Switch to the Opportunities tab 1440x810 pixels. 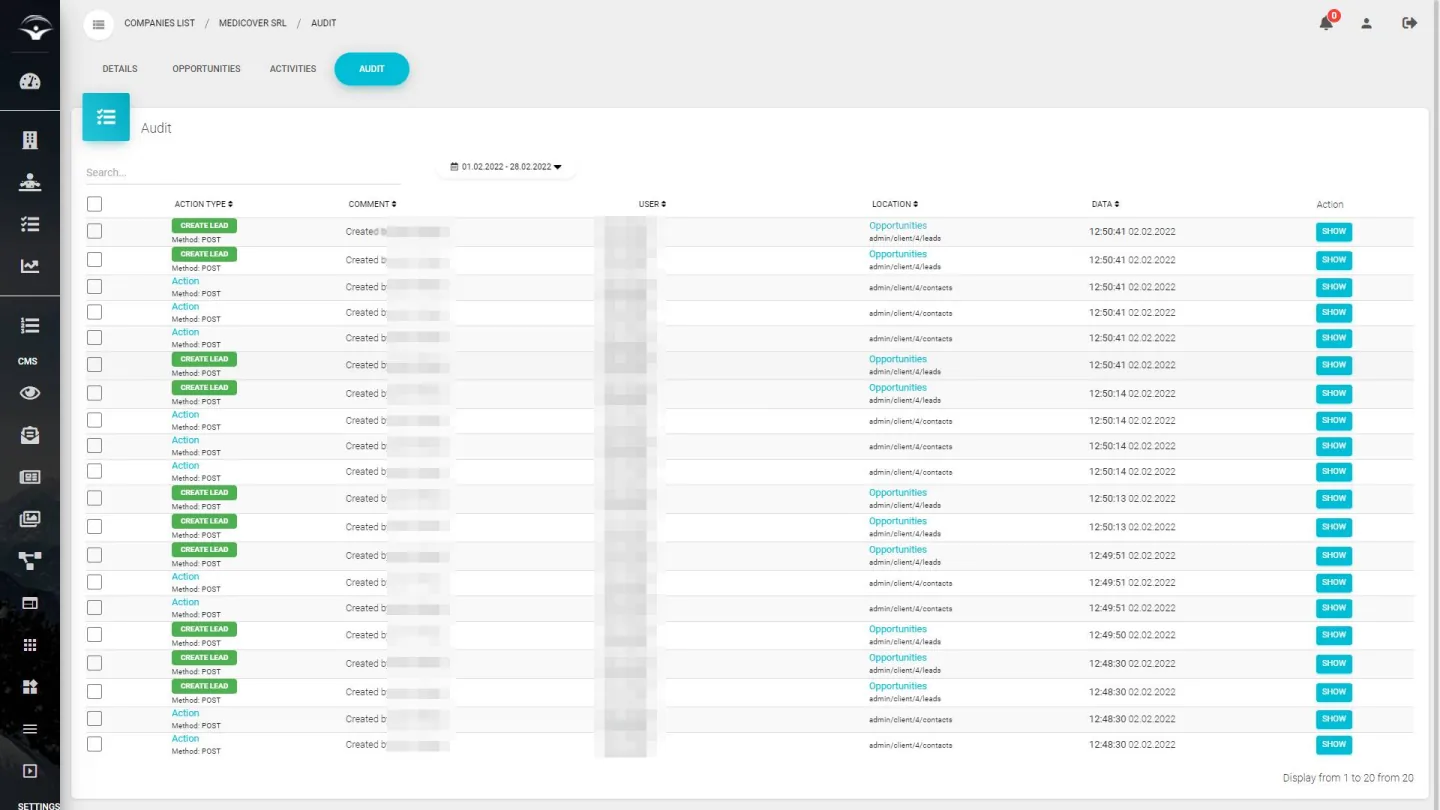(x=206, y=69)
